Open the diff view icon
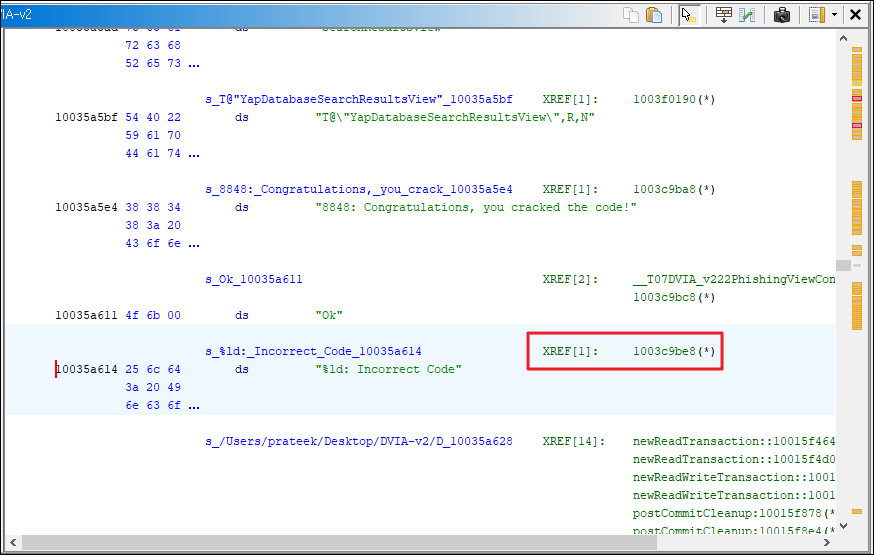This screenshot has width=874, height=555. tap(747, 15)
